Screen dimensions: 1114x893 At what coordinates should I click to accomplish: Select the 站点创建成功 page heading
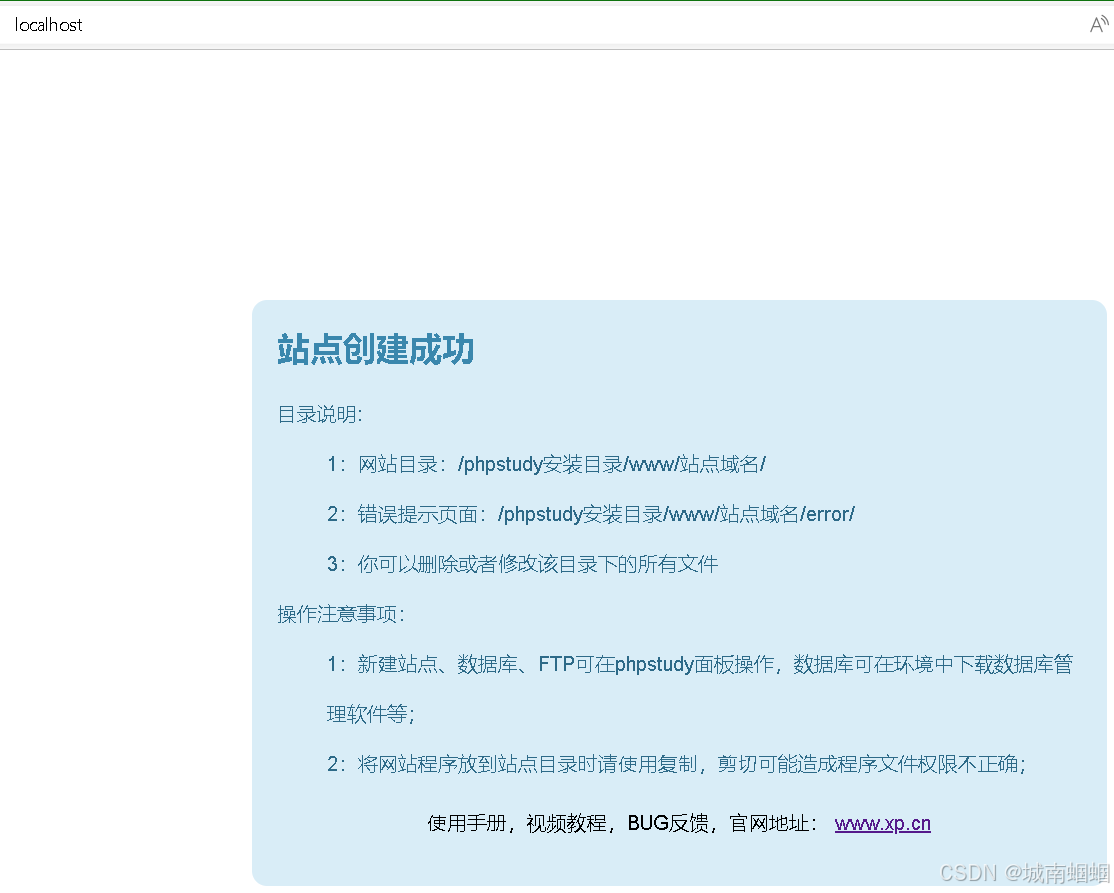375,351
